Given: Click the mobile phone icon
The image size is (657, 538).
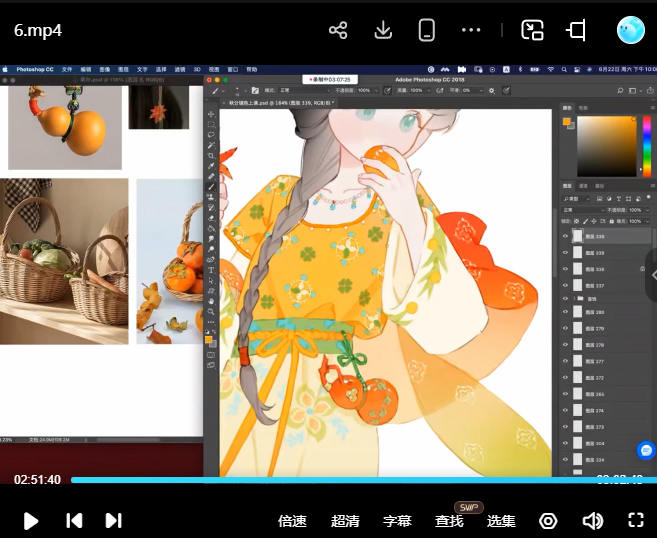Looking at the screenshot, I should pyautogui.click(x=427, y=30).
